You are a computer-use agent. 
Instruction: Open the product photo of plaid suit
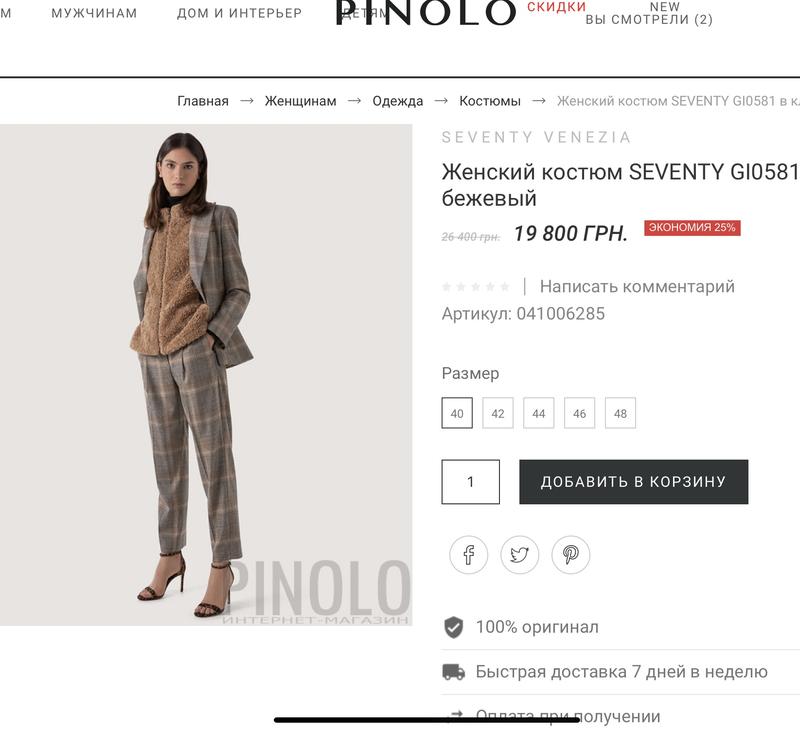click(x=206, y=375)
